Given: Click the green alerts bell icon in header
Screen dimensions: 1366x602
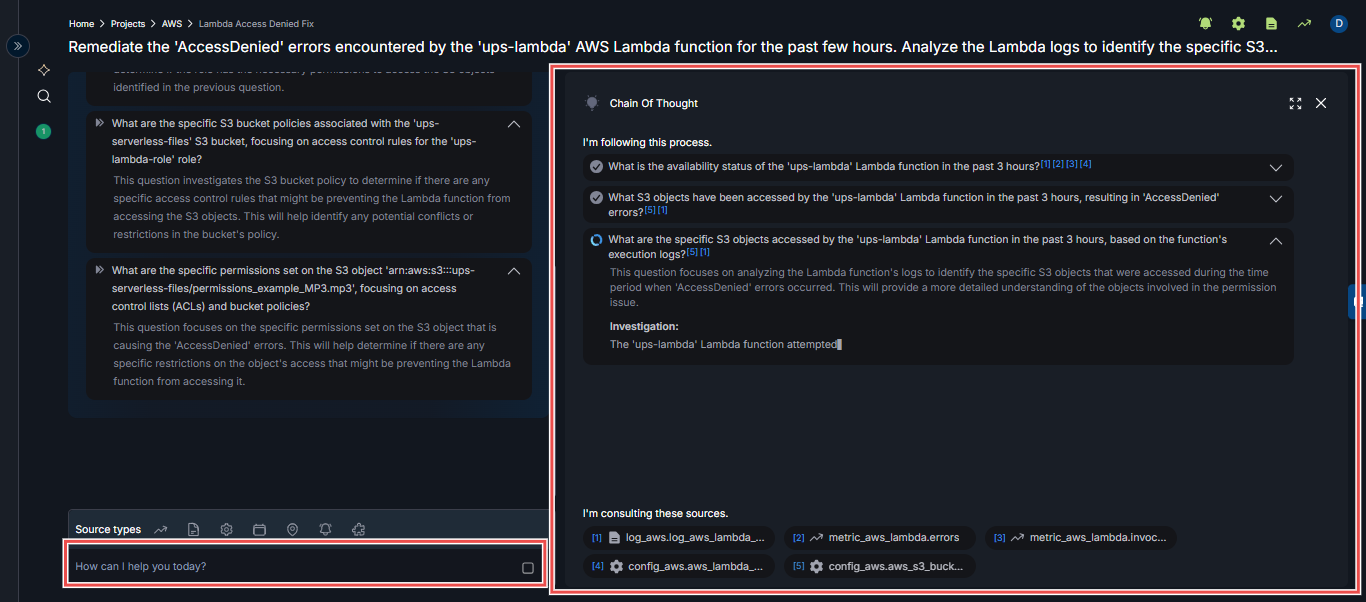Looking at the screenshot, I should point(1206,24).
